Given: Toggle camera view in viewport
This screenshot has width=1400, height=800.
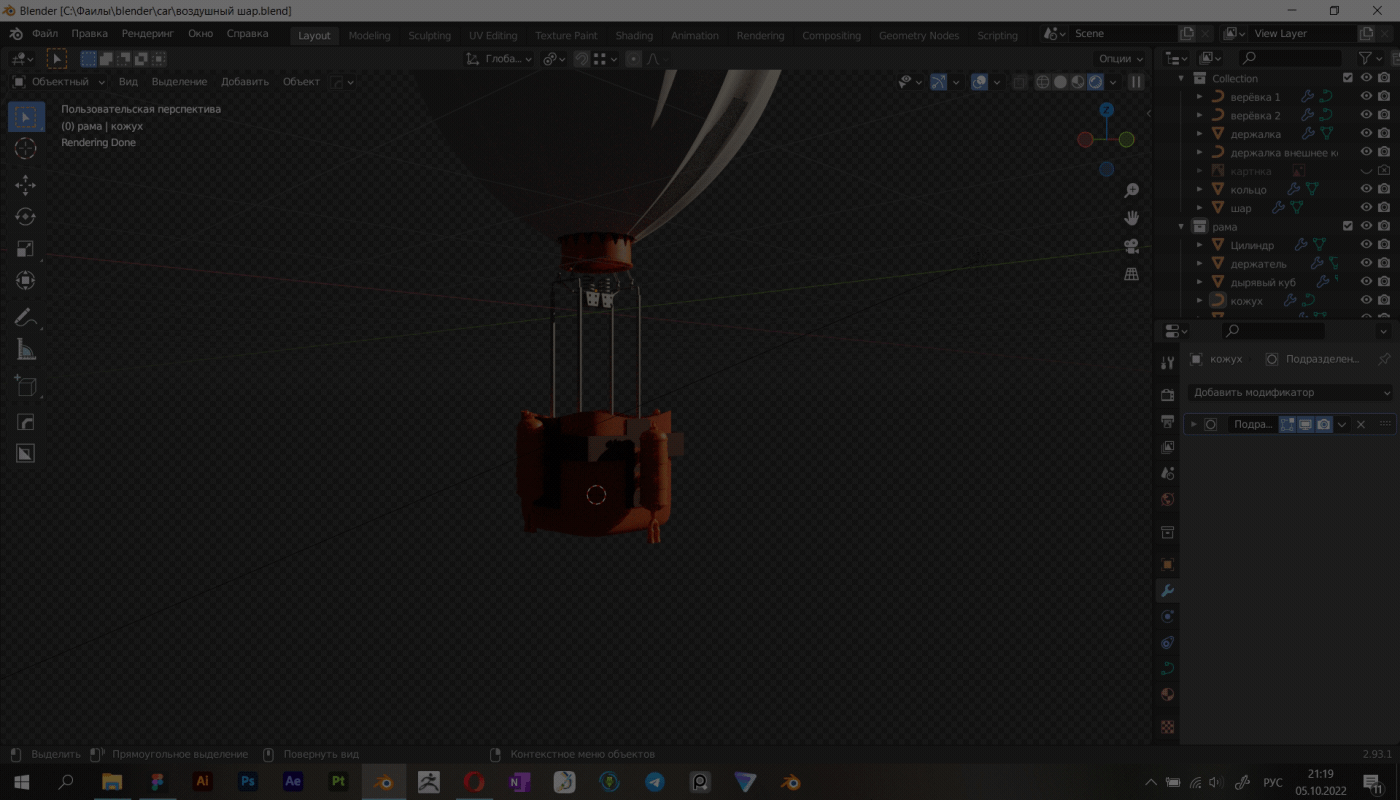Looking at the screenshot, I should [x=1131, y=246].
